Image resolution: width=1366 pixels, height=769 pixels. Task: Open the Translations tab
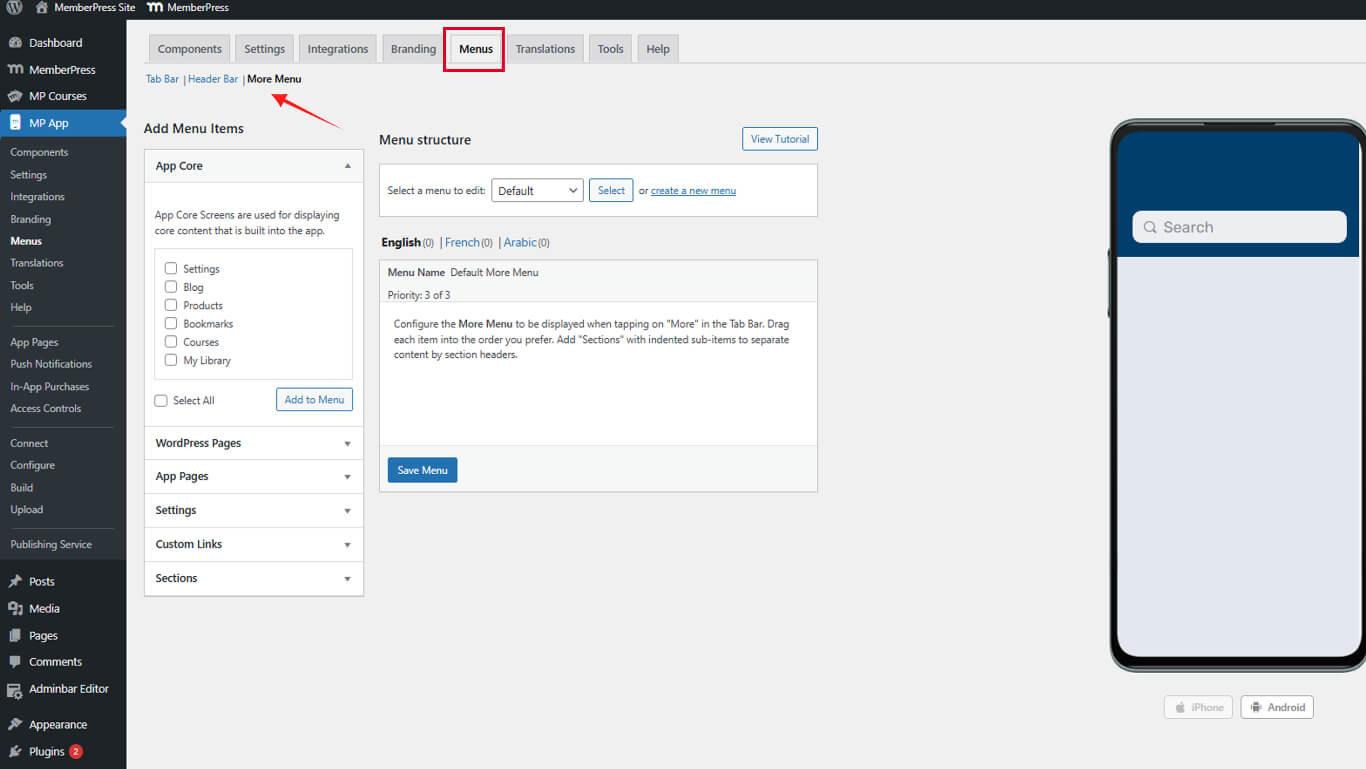545,49
